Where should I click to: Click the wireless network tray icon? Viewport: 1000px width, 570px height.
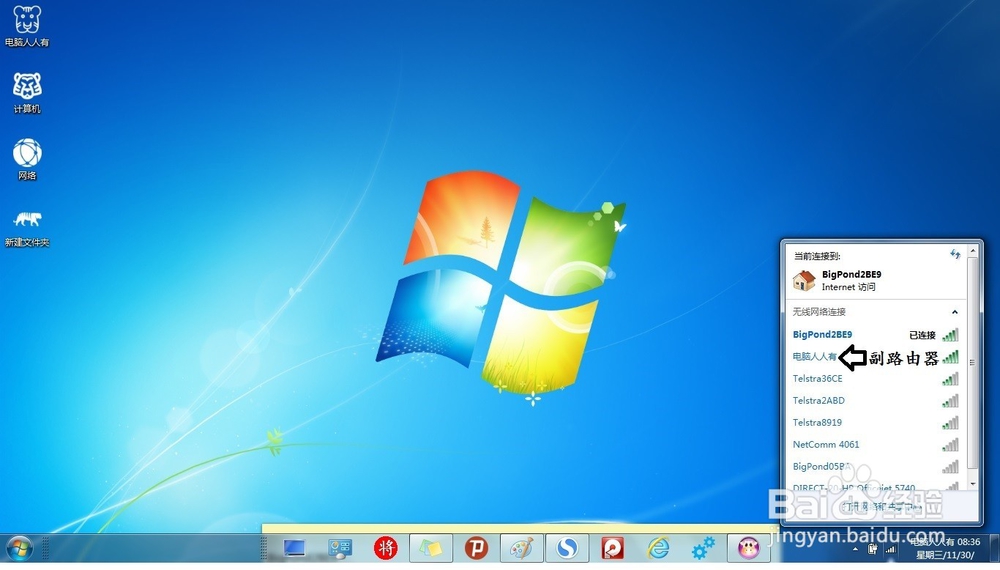pyautogui.click(x=890, y=549)
